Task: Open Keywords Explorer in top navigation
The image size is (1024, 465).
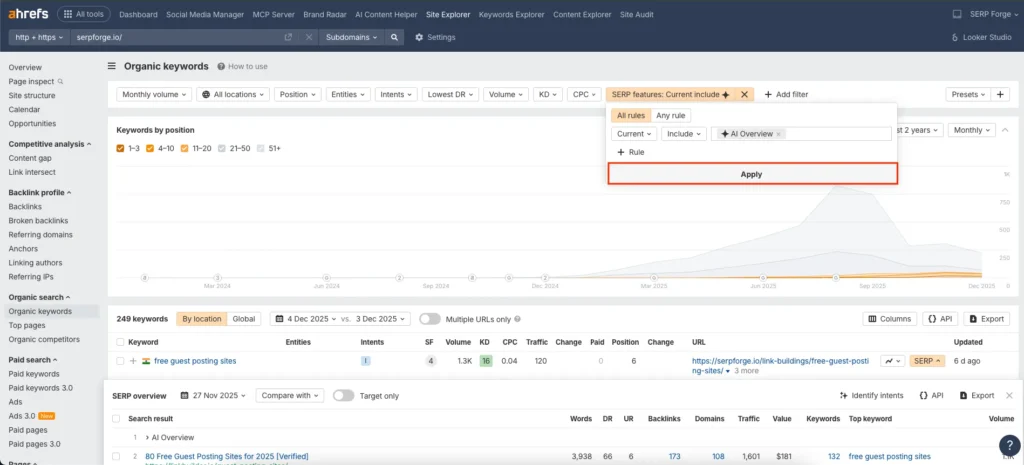Action: pyautogui.click(x=510, y=14)
